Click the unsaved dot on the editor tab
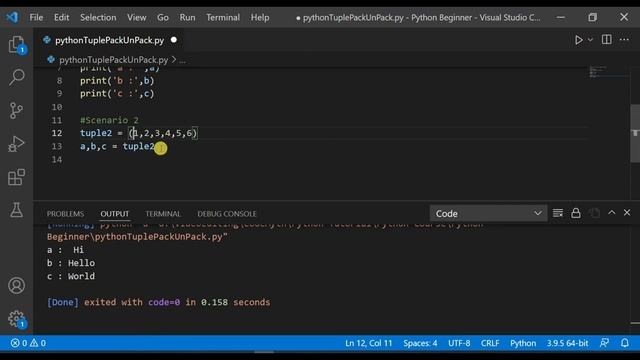Screen dimensions: 640x360 click(174, 40)
